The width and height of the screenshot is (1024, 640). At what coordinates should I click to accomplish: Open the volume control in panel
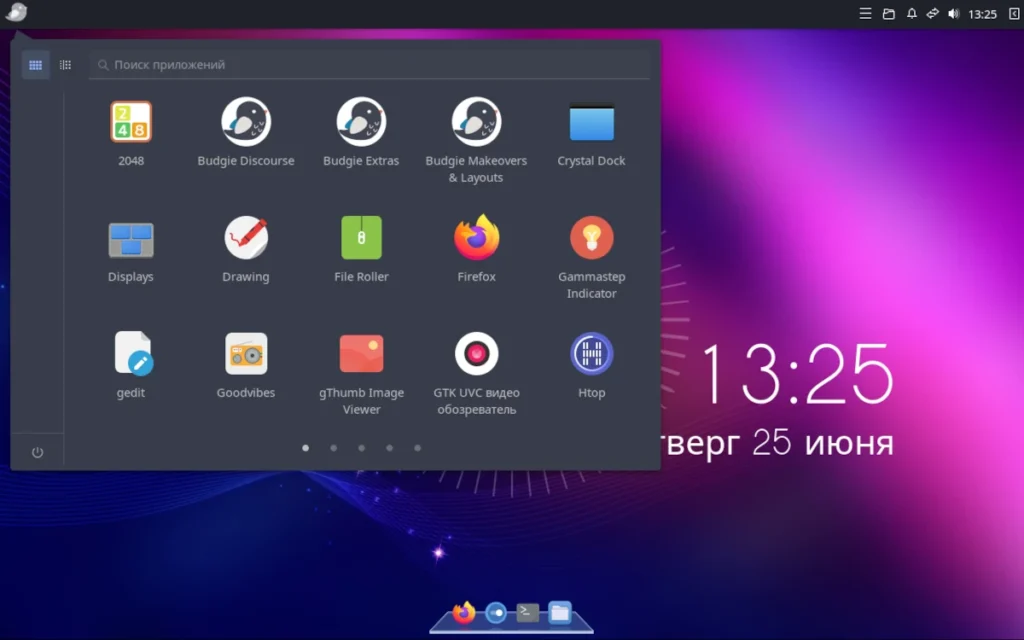pyautogui.click(x=953, y=14)
